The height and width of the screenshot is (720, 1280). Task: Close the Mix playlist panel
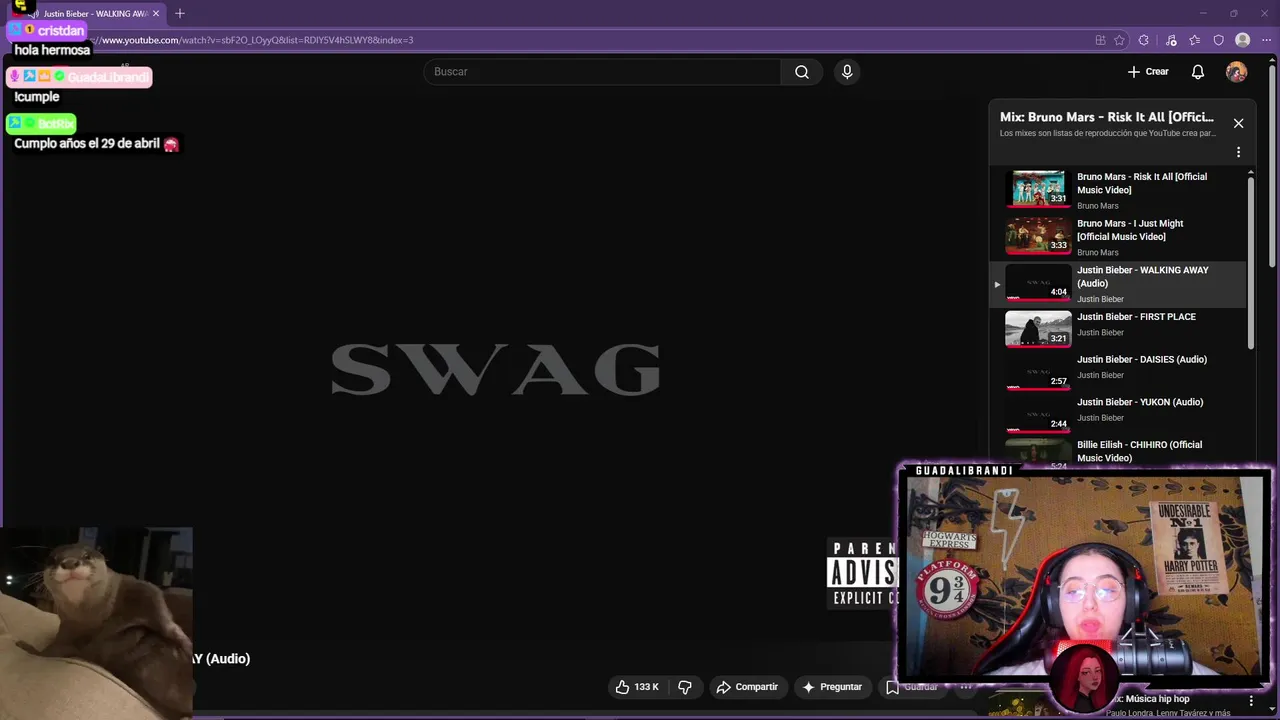coord(1238,123)
